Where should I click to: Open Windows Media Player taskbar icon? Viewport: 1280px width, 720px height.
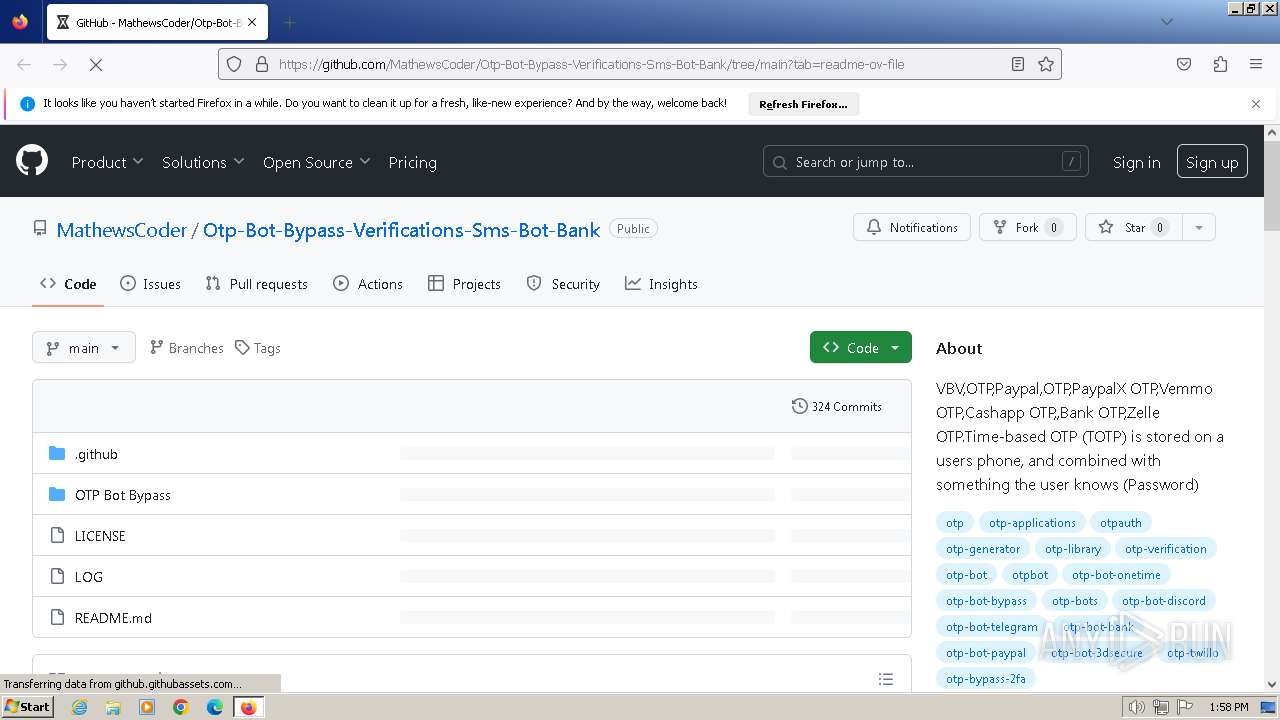(147, 707)
